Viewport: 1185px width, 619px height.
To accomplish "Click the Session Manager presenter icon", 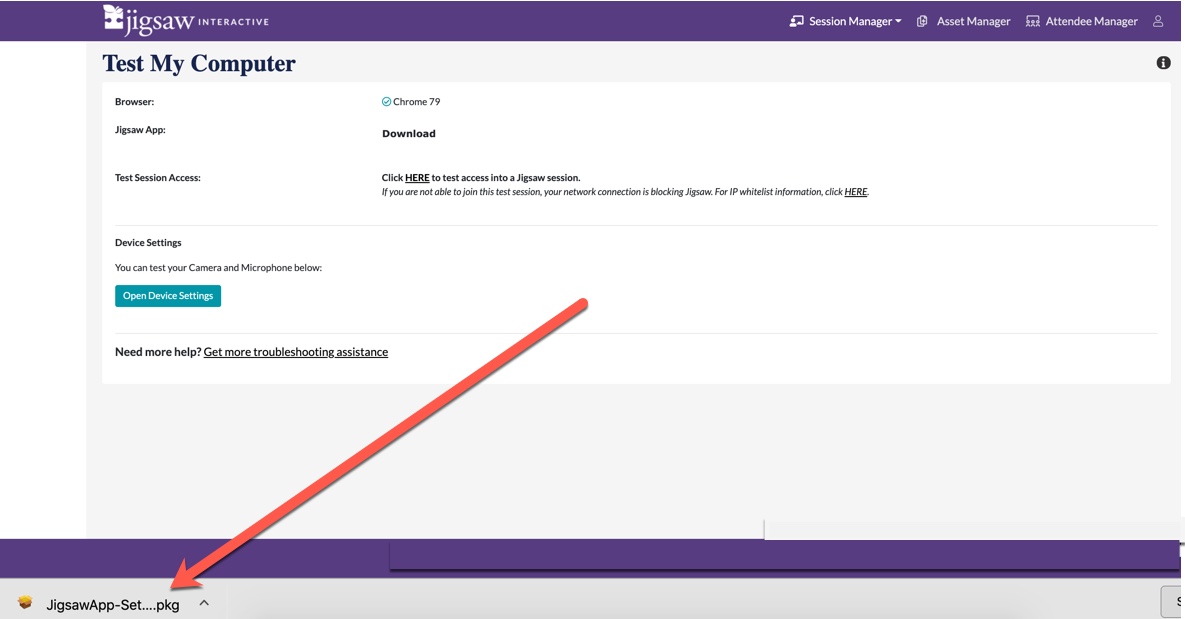I will click(796, 21).
